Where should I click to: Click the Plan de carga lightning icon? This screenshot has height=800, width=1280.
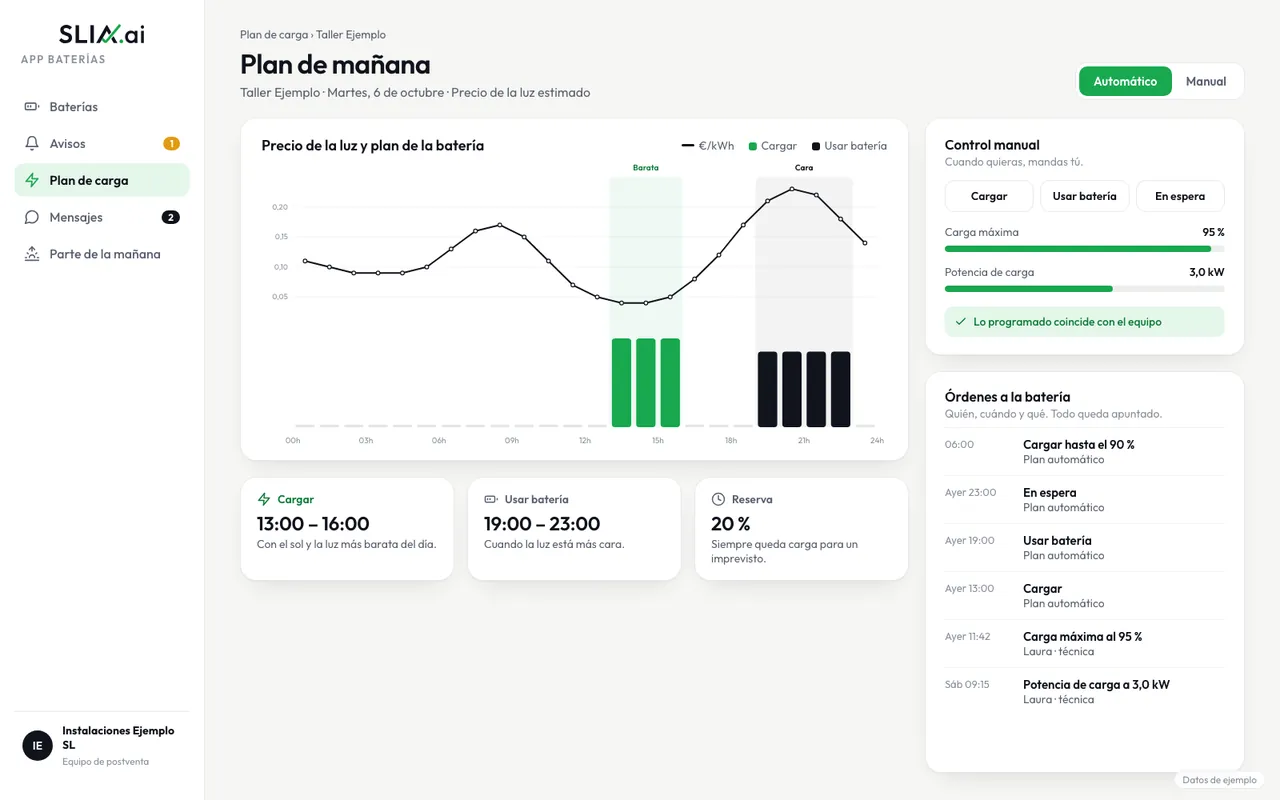click(32, 180)
